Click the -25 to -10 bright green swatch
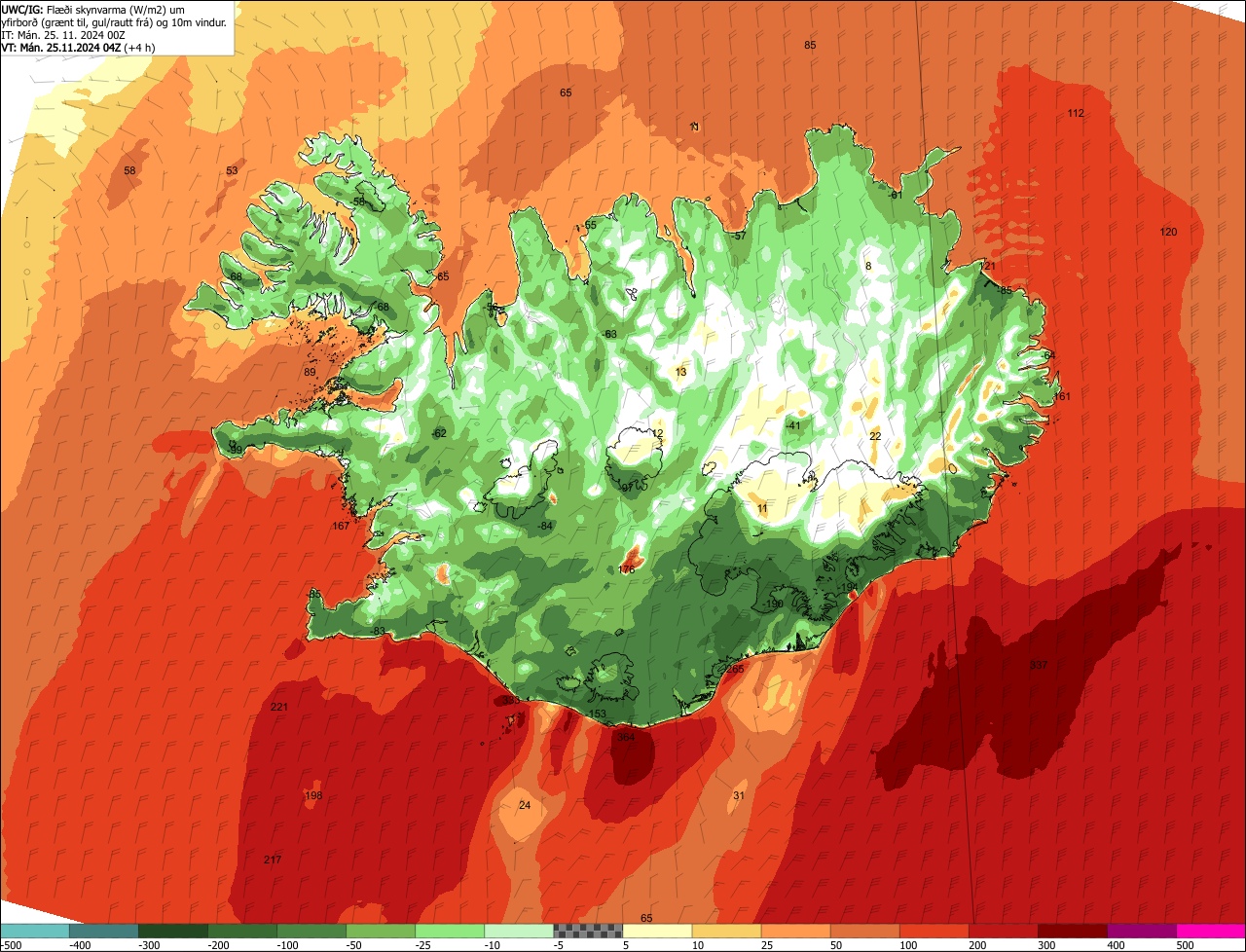Image resolution: width=1246 pixels, height=952 pixels. point(449,931)
